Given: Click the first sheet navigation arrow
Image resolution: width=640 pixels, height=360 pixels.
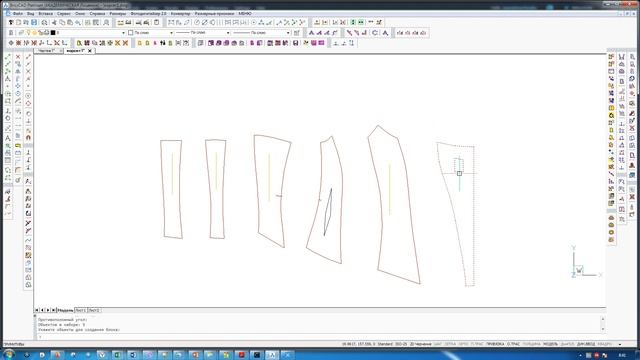Looking at the screenshot, I should [x=37, y=310].
